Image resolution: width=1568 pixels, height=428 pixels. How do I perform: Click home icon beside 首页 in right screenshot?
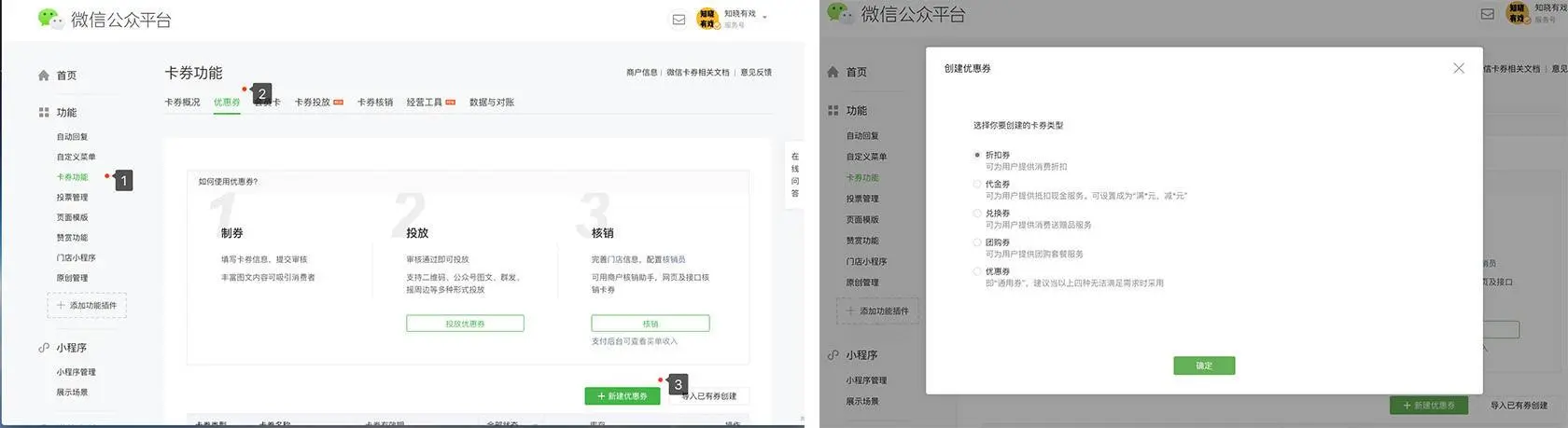coord(833,72)
